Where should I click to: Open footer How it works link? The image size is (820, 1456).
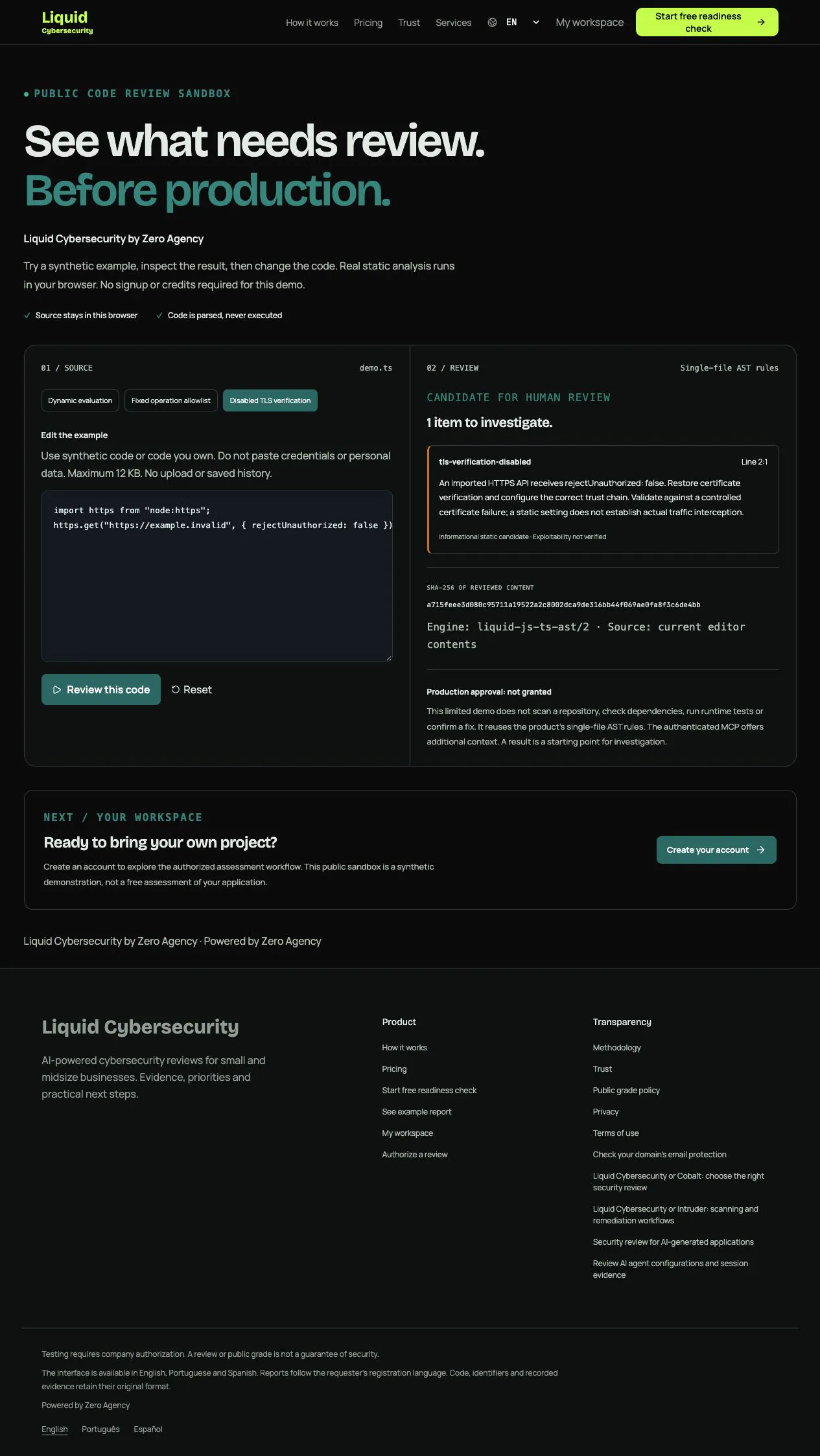click(404, 1047)
